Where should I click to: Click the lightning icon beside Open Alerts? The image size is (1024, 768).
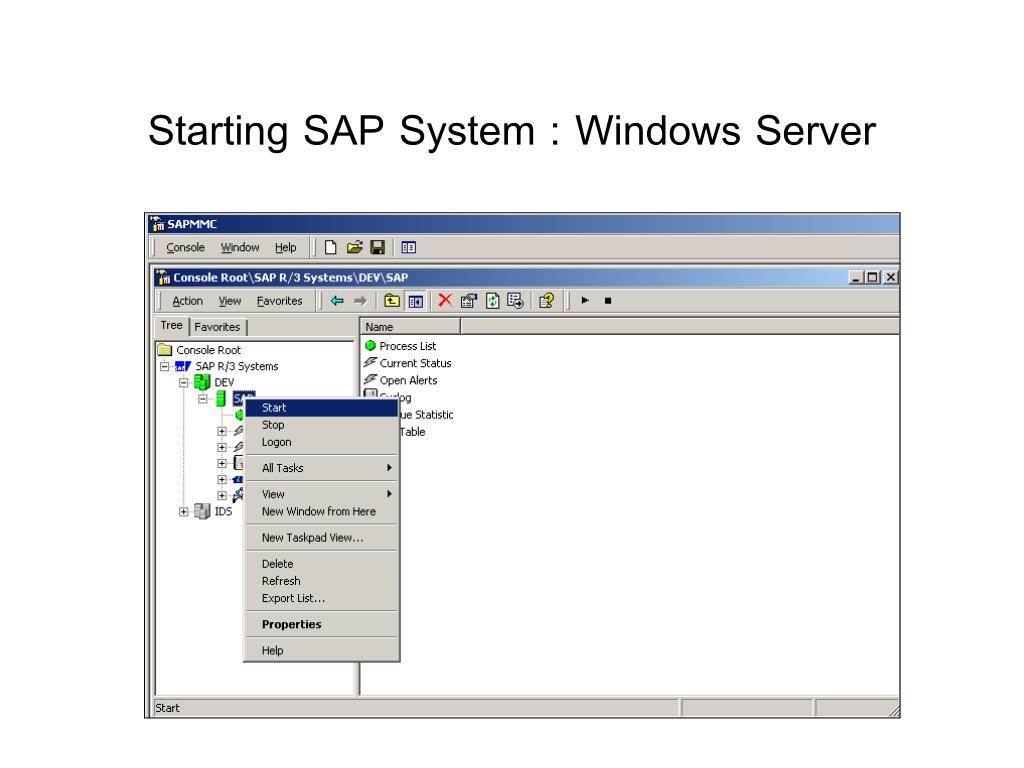pyautogui.click(x=370, y=379)
